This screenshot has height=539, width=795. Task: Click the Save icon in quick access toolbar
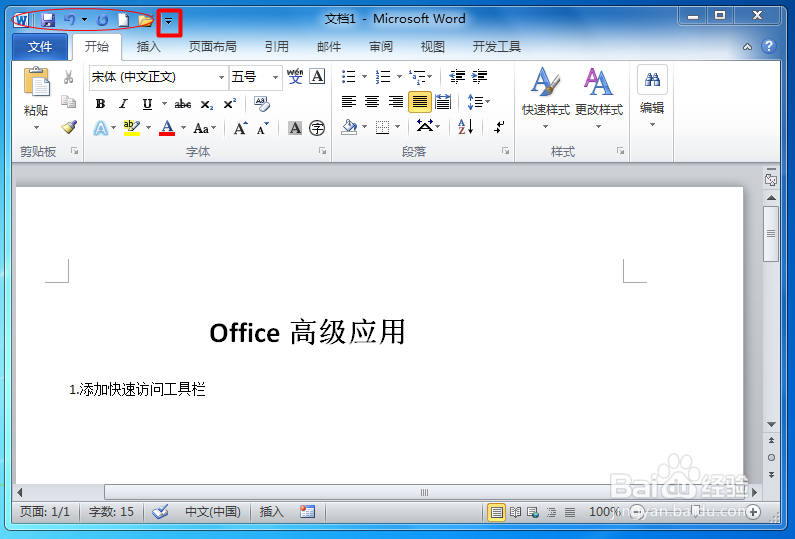[x=48, y=20]
